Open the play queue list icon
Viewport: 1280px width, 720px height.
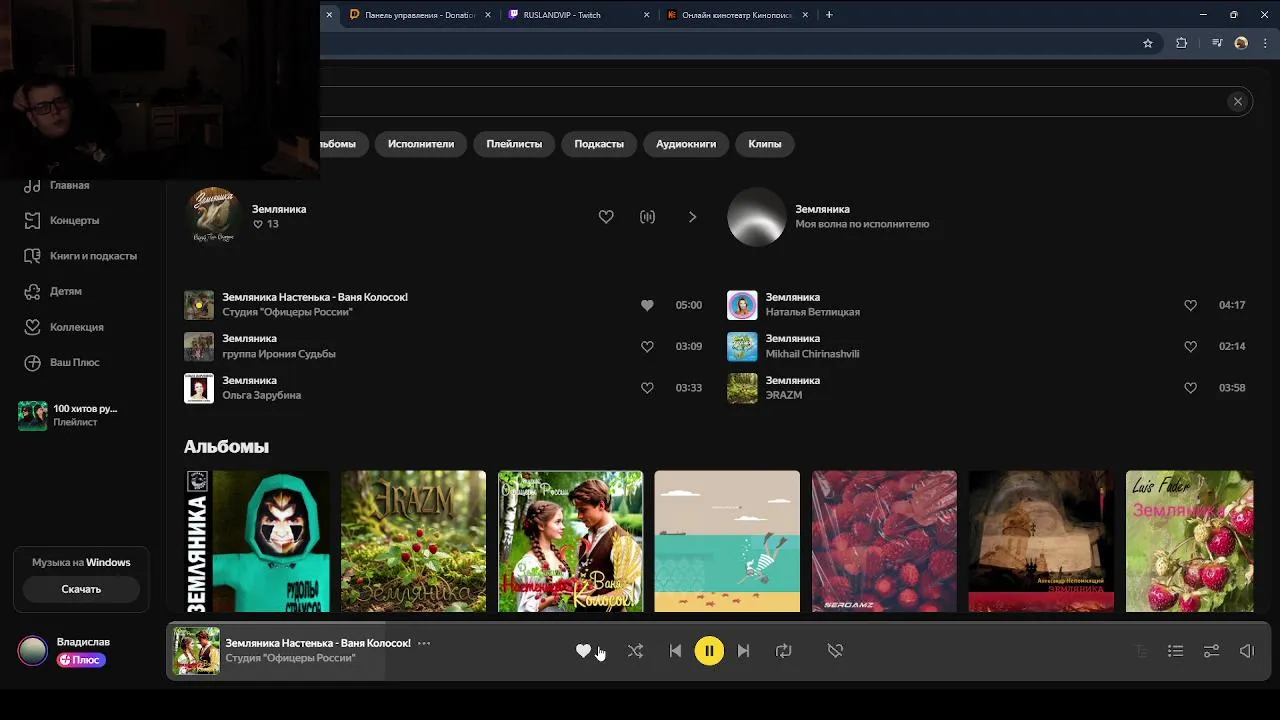click(x=1176, y=651)
